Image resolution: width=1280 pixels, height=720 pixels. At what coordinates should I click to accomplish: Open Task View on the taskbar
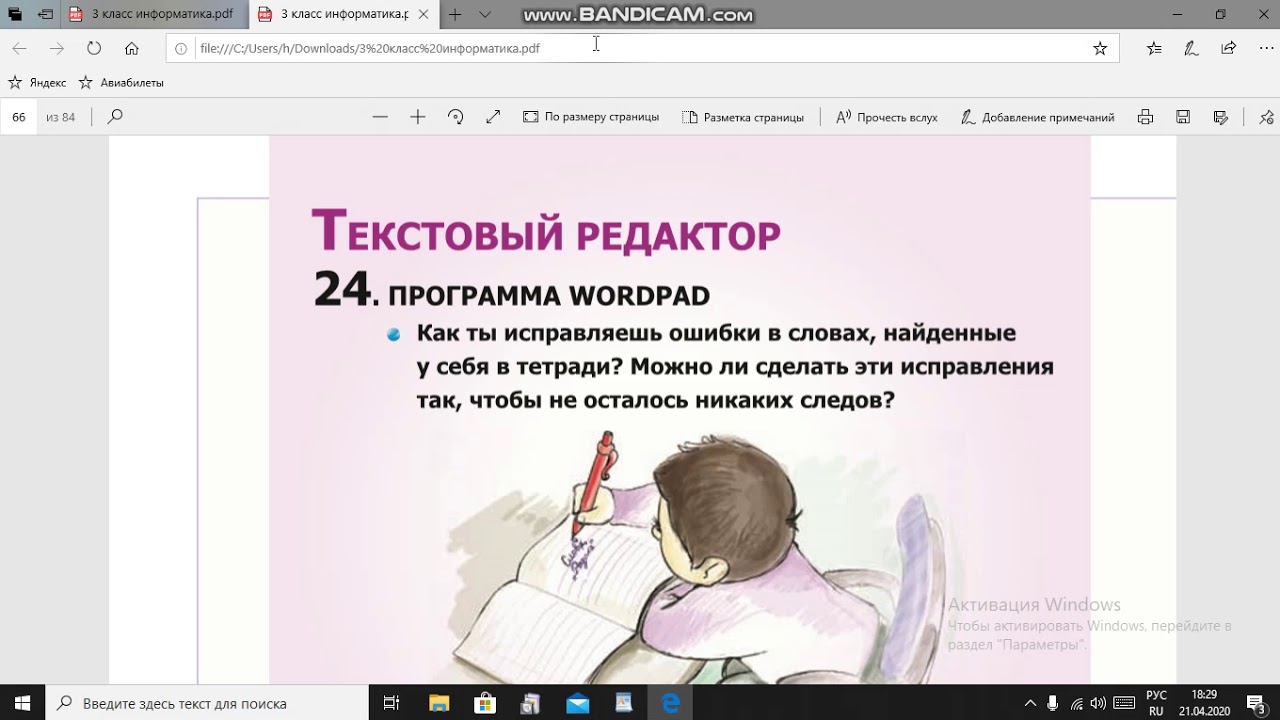pos(392,703)
